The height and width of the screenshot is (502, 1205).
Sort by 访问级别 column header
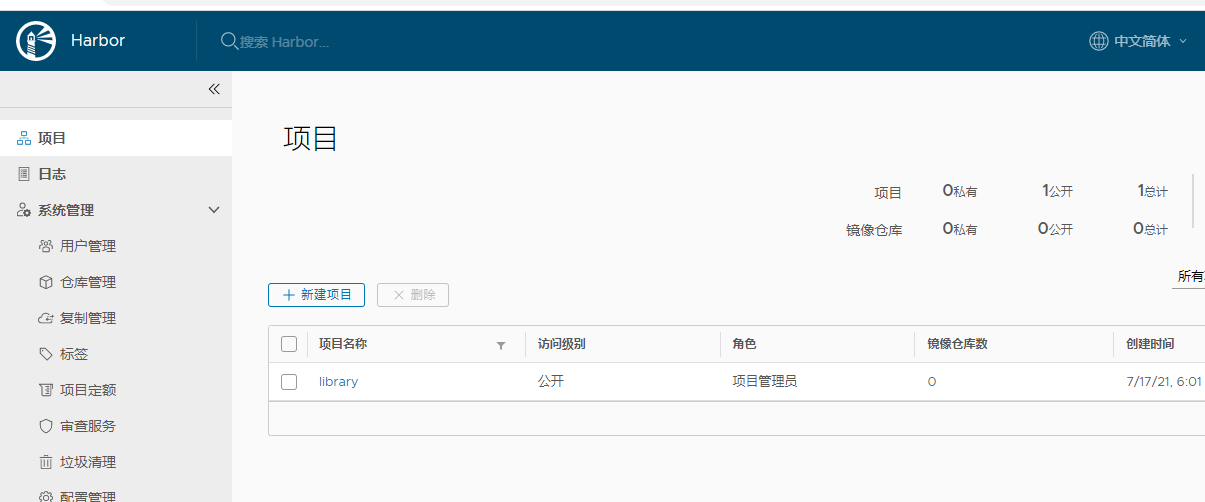pyautogui.click(x=562, y=344)
